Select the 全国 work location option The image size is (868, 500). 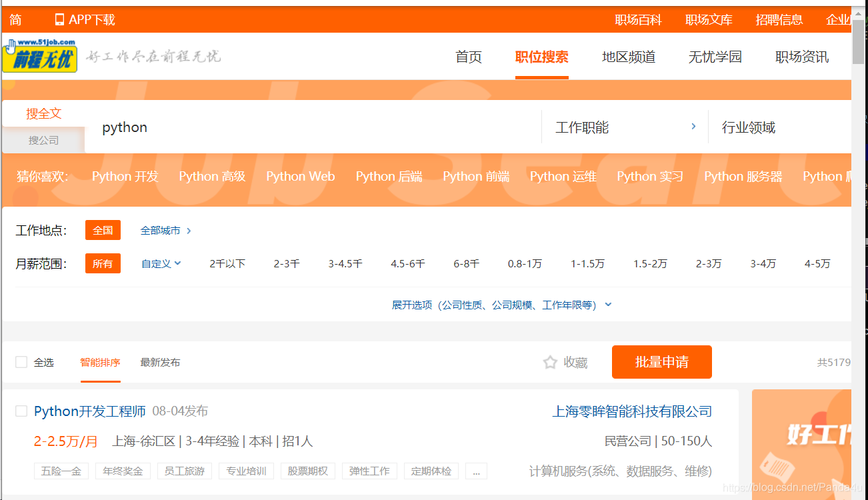102,230
